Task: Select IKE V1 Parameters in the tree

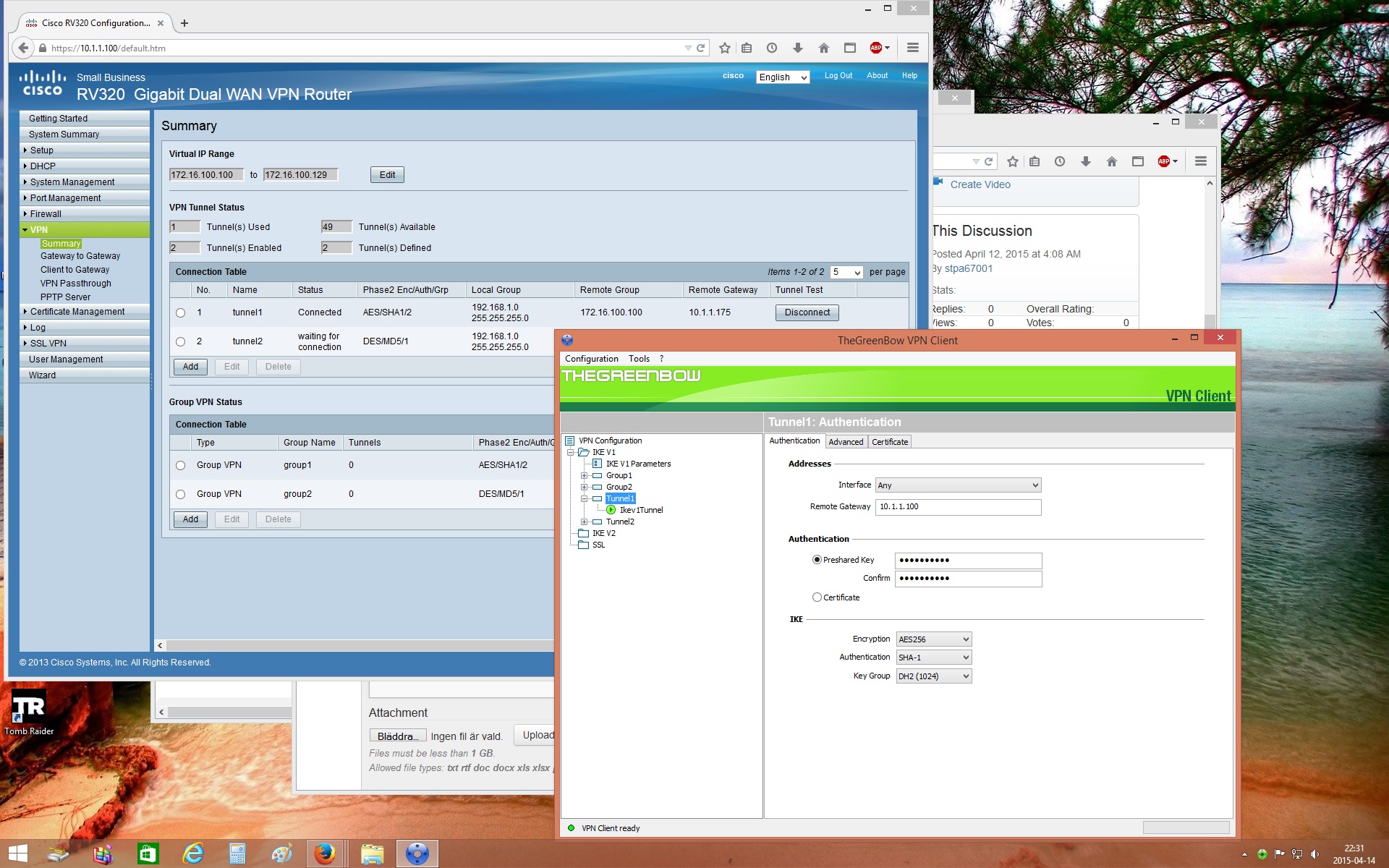Action: click(638, 464)
